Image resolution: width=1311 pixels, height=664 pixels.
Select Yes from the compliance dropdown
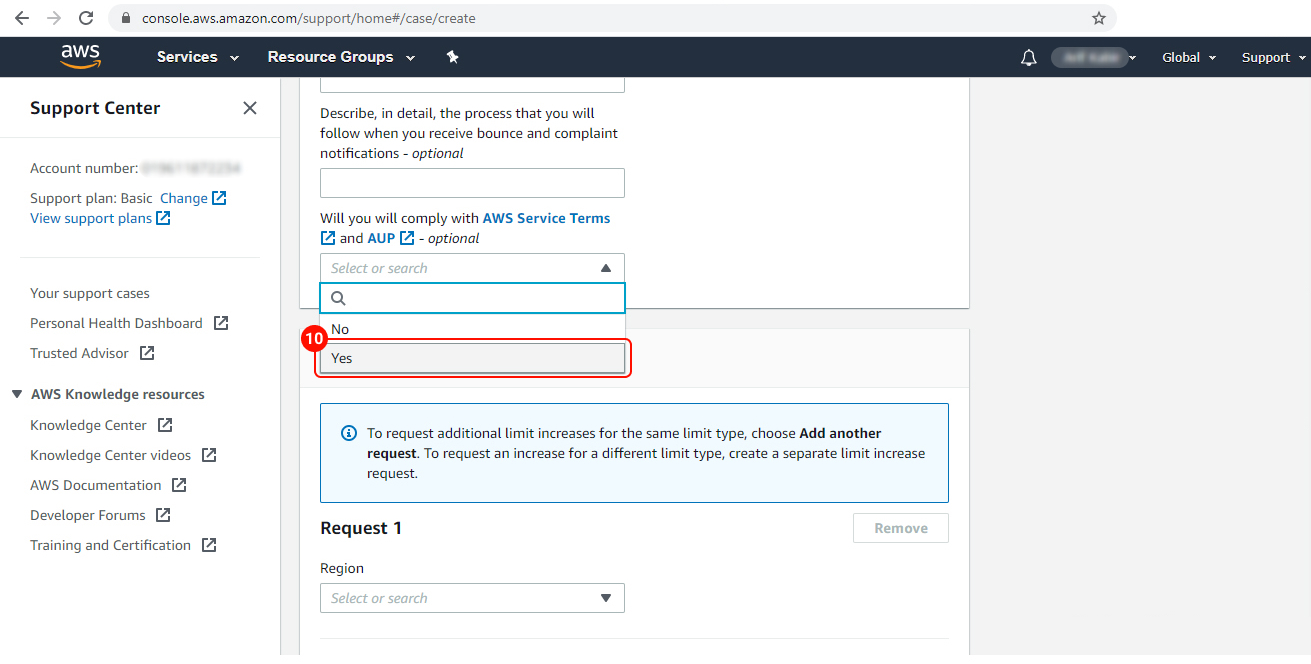click(472, 358)
